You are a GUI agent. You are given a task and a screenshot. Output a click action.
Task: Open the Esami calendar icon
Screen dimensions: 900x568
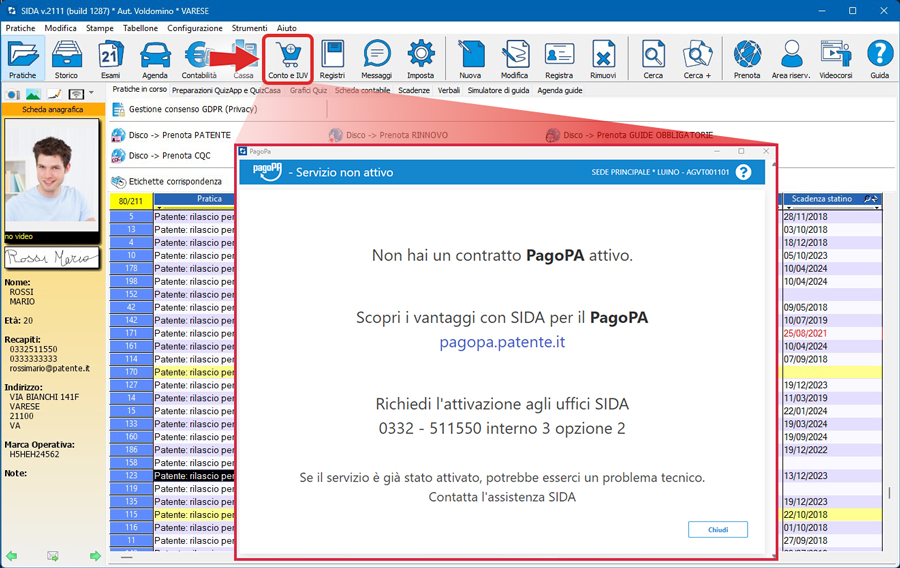tap(111, 59)
